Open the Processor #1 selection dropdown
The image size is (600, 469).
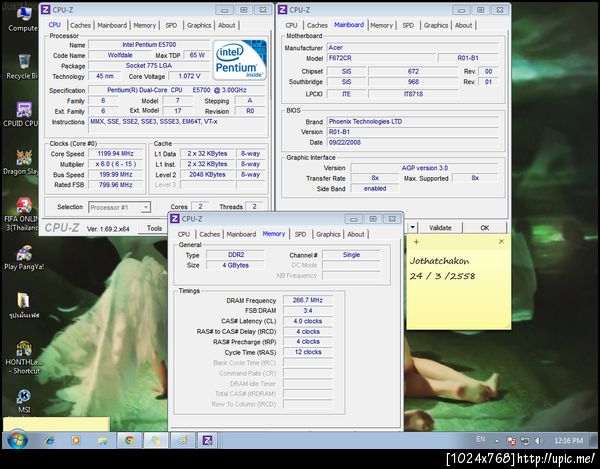(119, 207)
